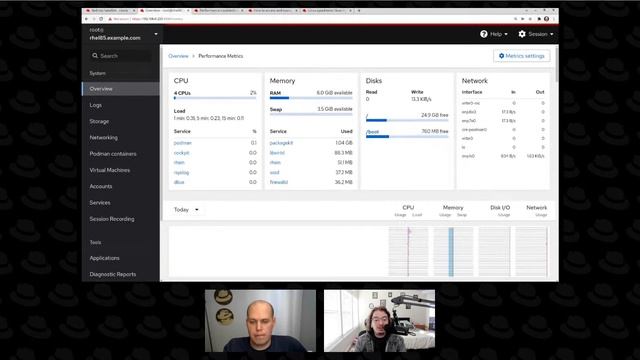Click the RAM usage progress bar
640x360 pixels.
(x=311, y=98)
